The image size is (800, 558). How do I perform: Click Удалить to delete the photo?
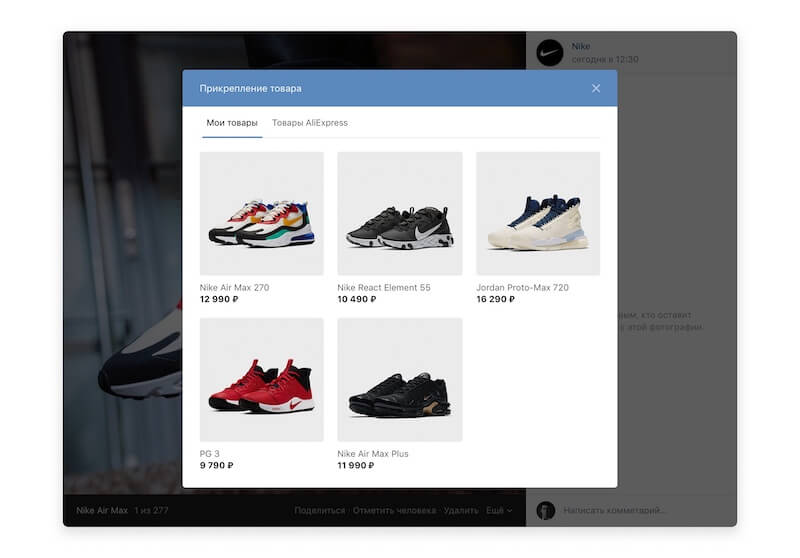461,511
